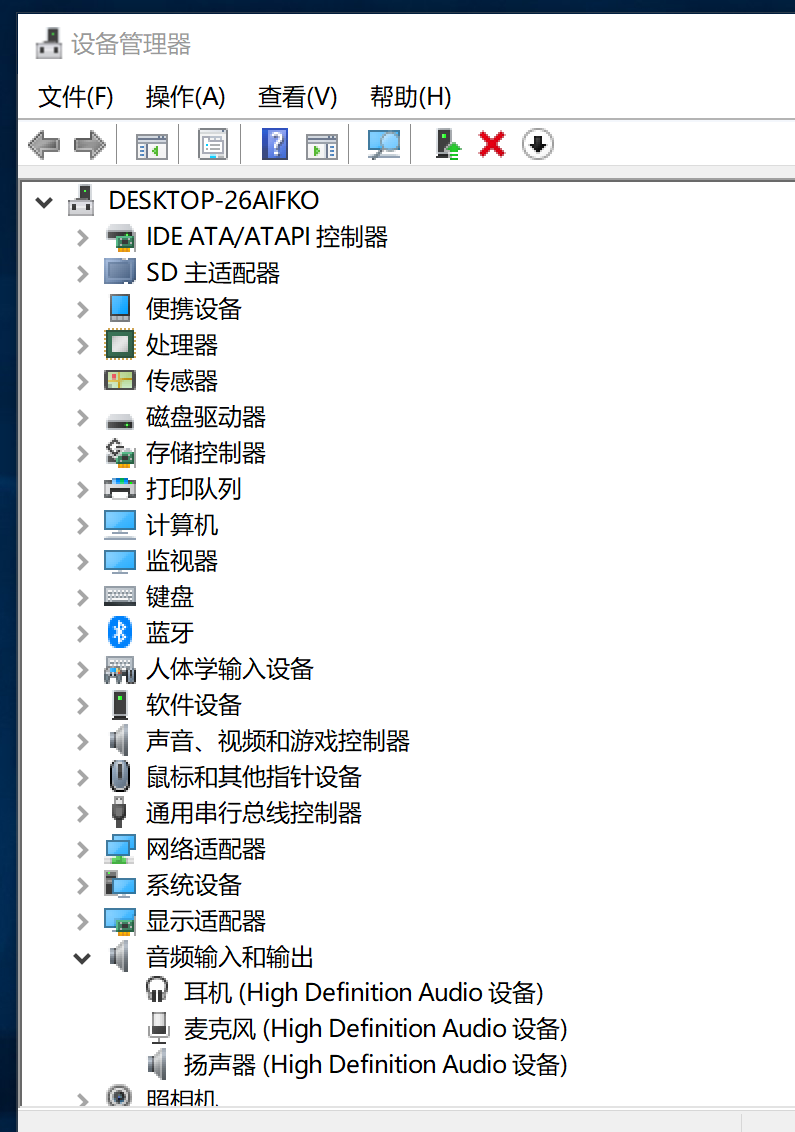Open the 操作(A) menu
Viewport: 795px width, 1132px height.
(x=185, y=97)
